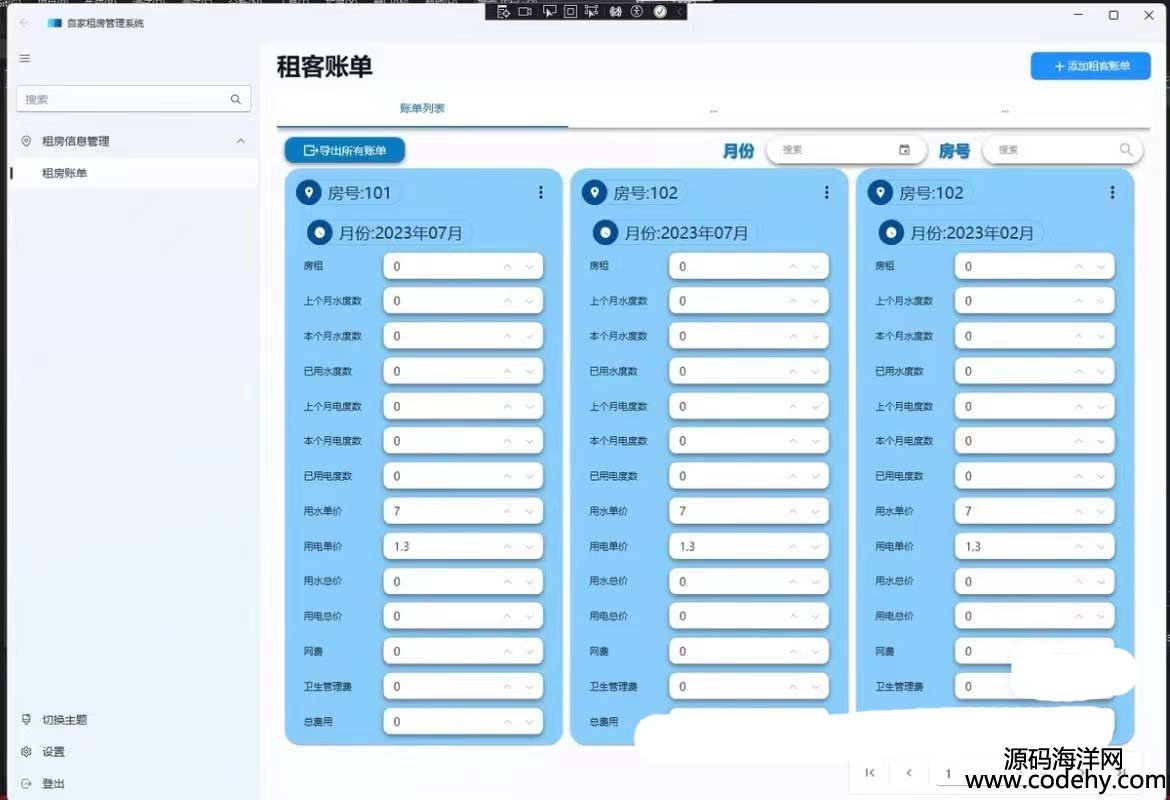Switch to the 账单列表 tab
The image size is (1170, 800).
click(x=422, y=108)
